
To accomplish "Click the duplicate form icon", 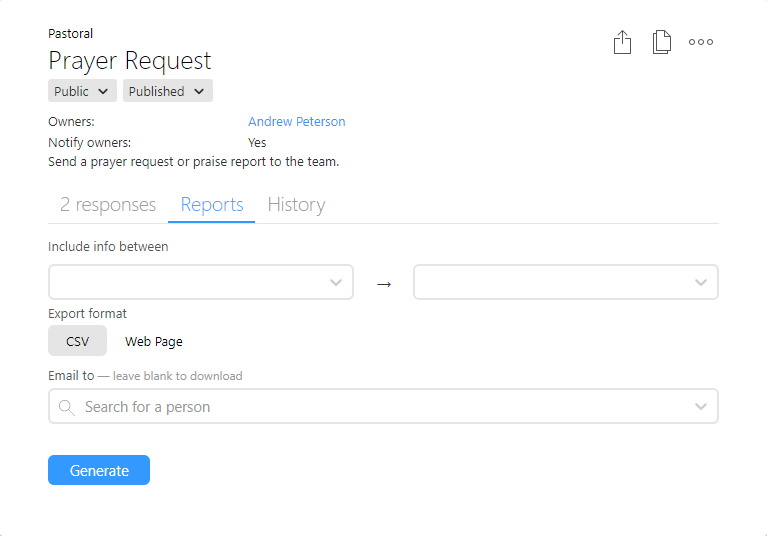I will click(662, 42).
